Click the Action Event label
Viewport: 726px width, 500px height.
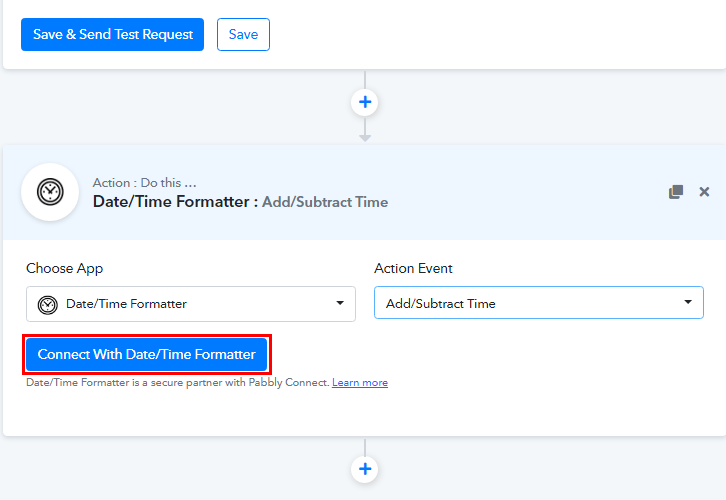pyautogui.click(x=413, y=269)
